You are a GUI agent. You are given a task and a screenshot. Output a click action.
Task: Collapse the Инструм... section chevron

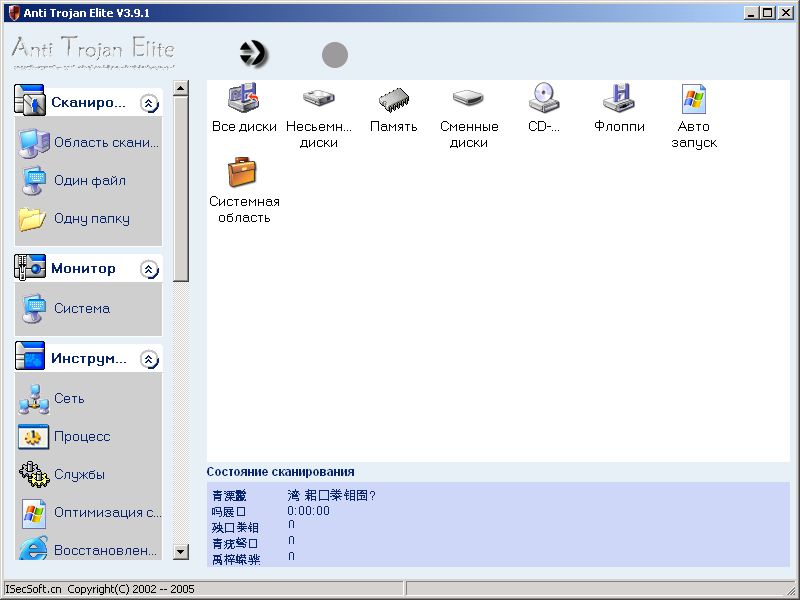[149, 359]
